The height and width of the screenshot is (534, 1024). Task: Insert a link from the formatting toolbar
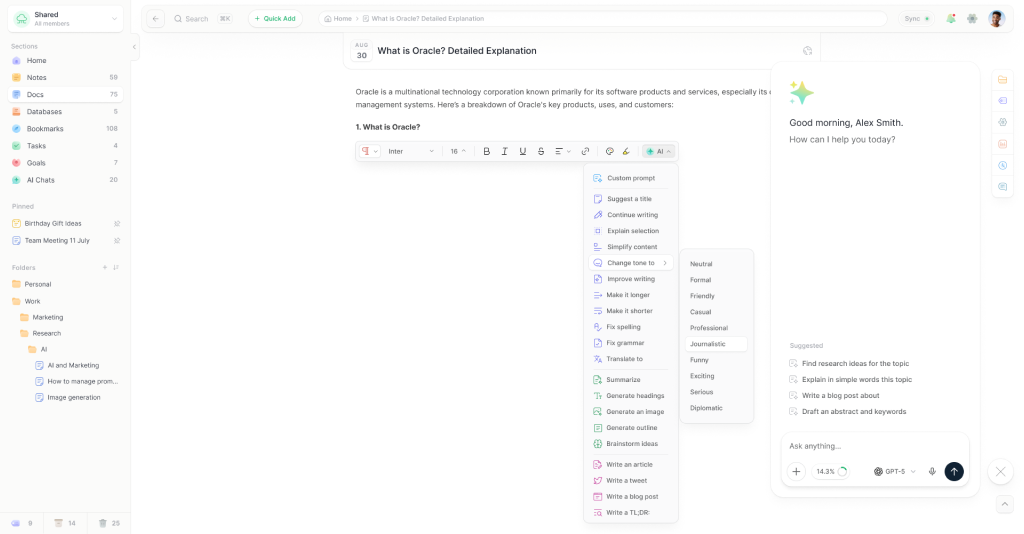click(585, 151)
